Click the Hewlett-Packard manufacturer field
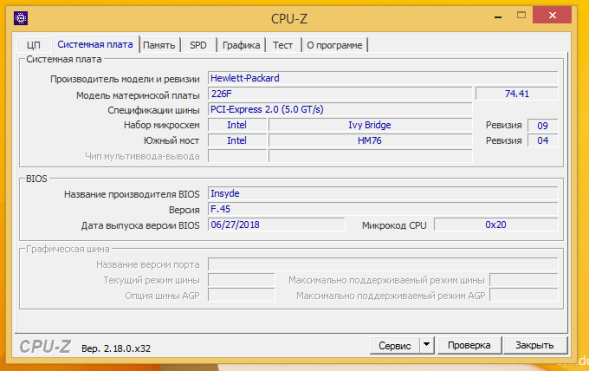 click(383, 78)
